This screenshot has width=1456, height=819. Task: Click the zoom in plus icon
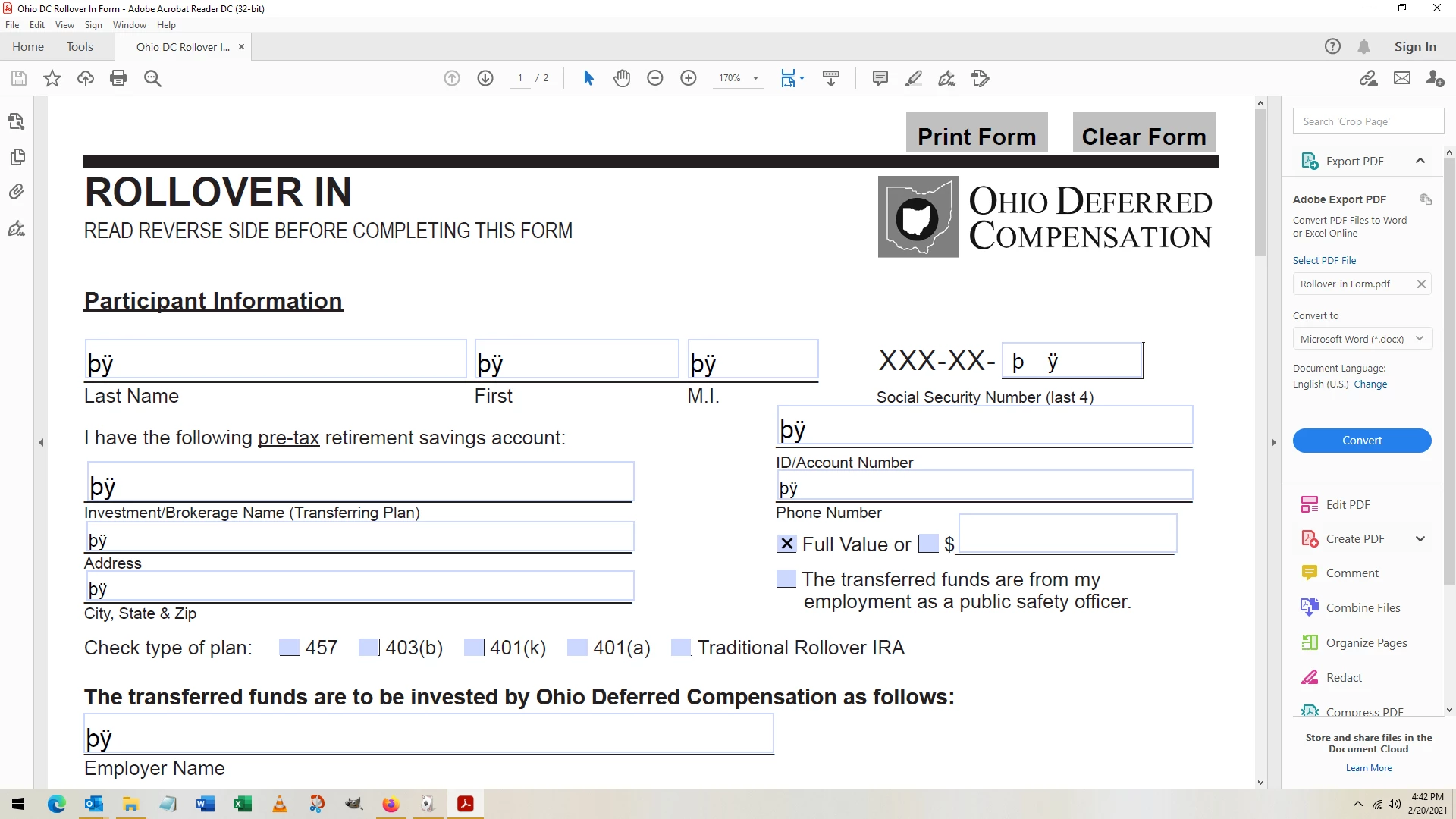pos(689,78)
